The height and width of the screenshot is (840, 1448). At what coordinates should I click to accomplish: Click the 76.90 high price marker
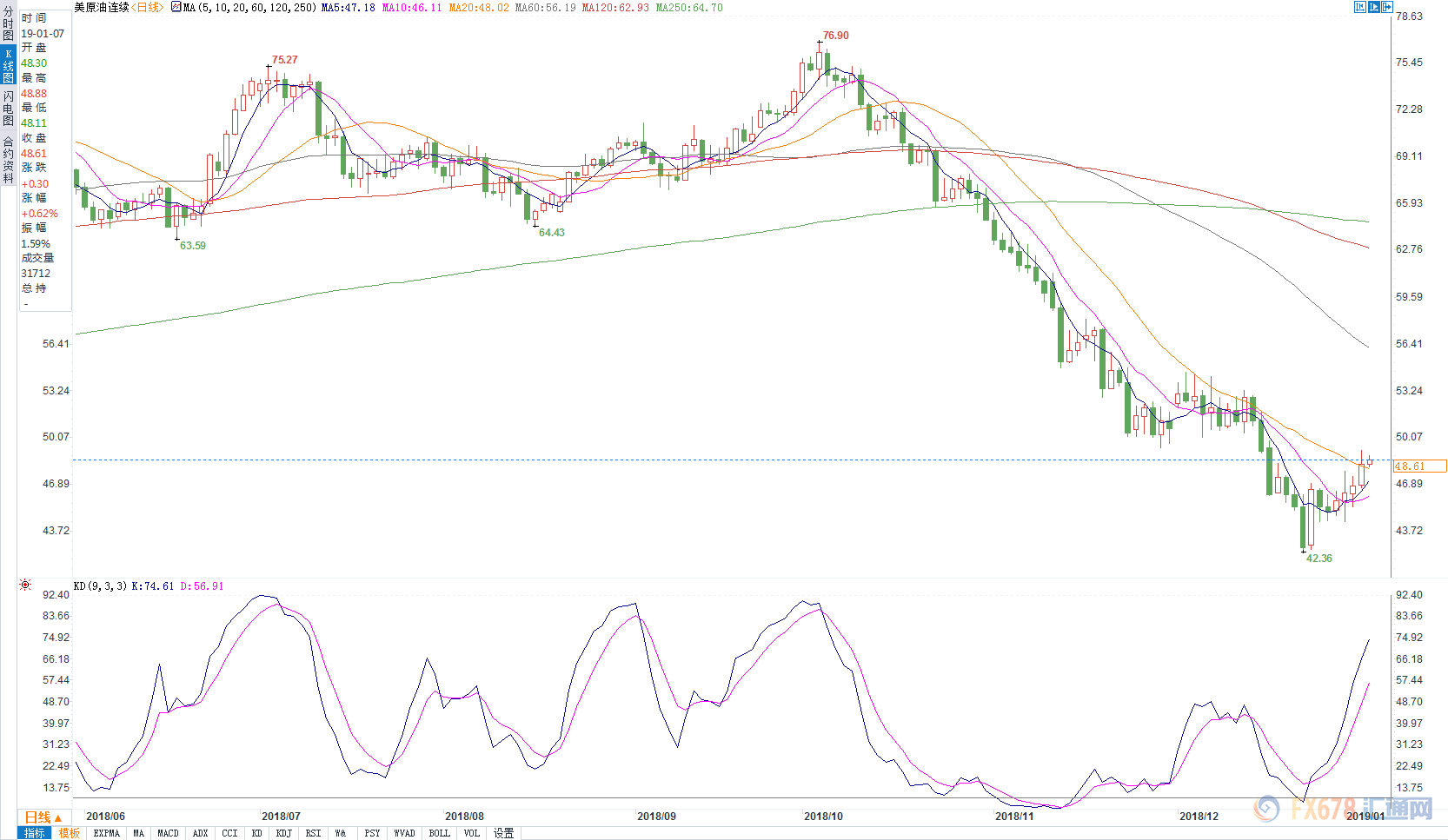point(836,36)
